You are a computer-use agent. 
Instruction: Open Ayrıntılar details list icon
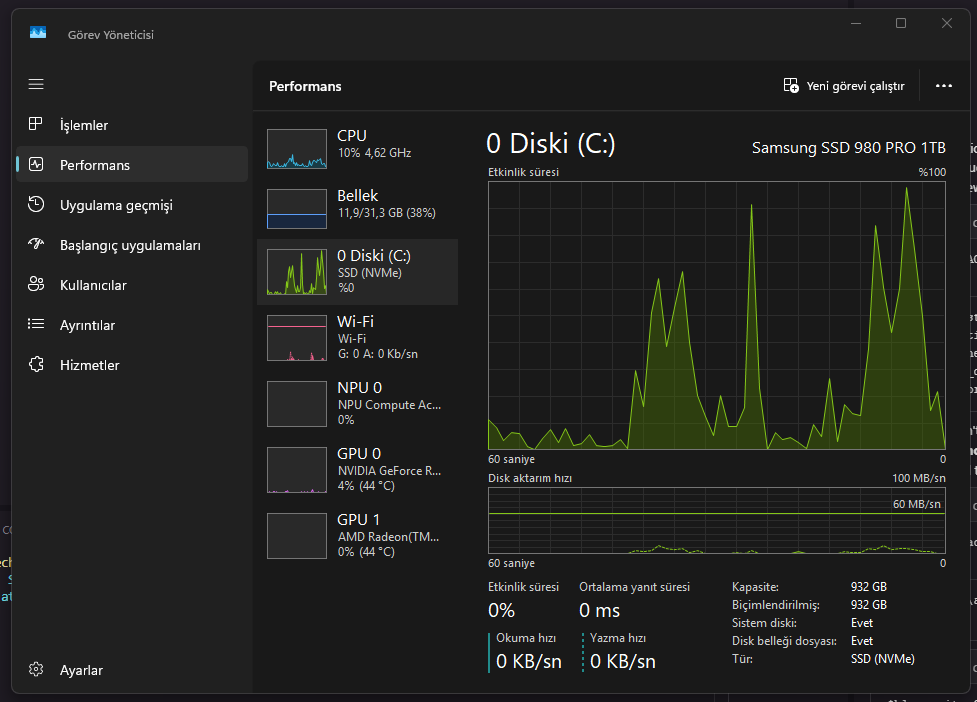point(36,324)
